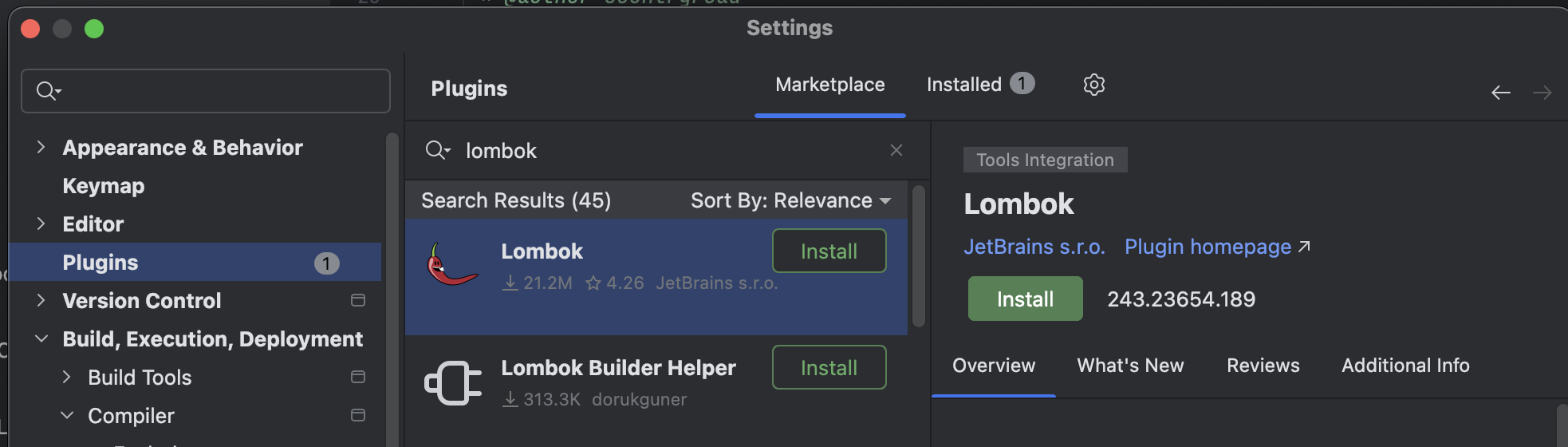Clear the lombok search text
1568x447 pixels.
coord(896,150)
